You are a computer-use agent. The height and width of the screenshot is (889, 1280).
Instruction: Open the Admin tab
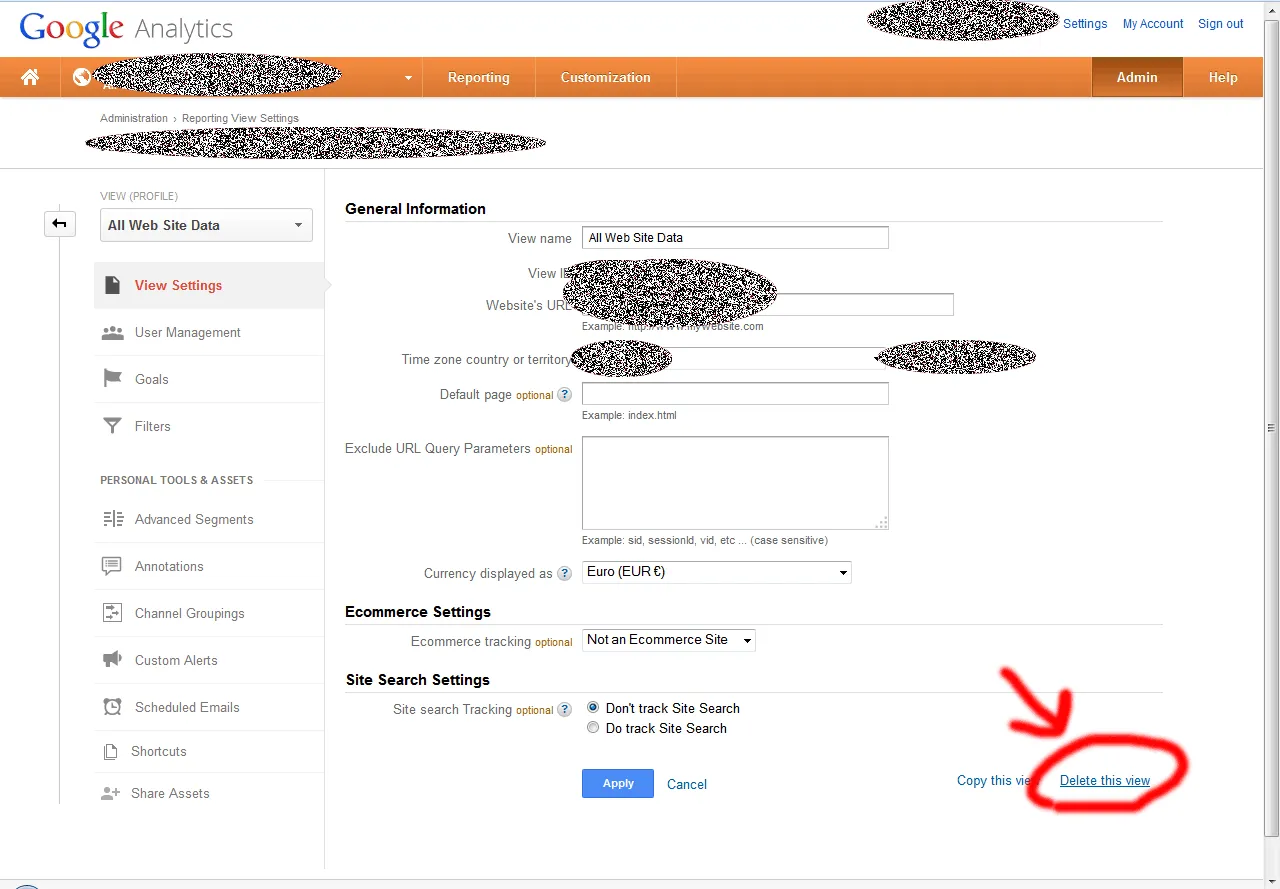coord(1137,77)
